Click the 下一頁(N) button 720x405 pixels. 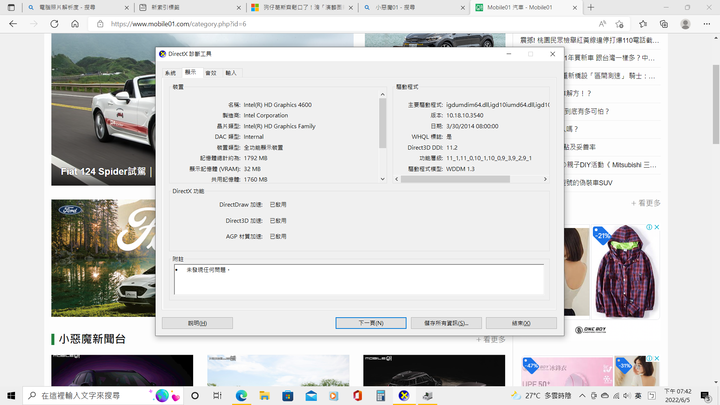tap(371, 323)
